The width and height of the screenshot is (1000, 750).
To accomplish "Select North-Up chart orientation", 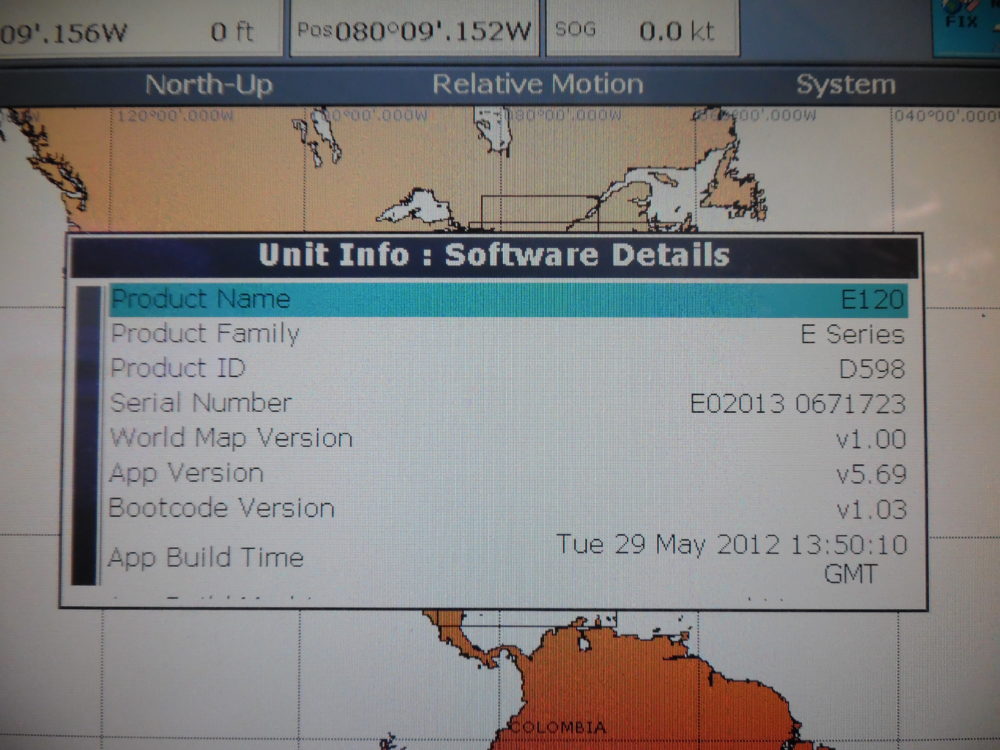I will point(209,85).
